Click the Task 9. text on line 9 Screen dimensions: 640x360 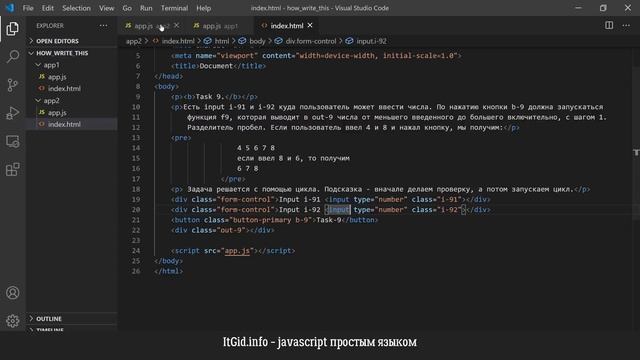(x=210, y=97)
